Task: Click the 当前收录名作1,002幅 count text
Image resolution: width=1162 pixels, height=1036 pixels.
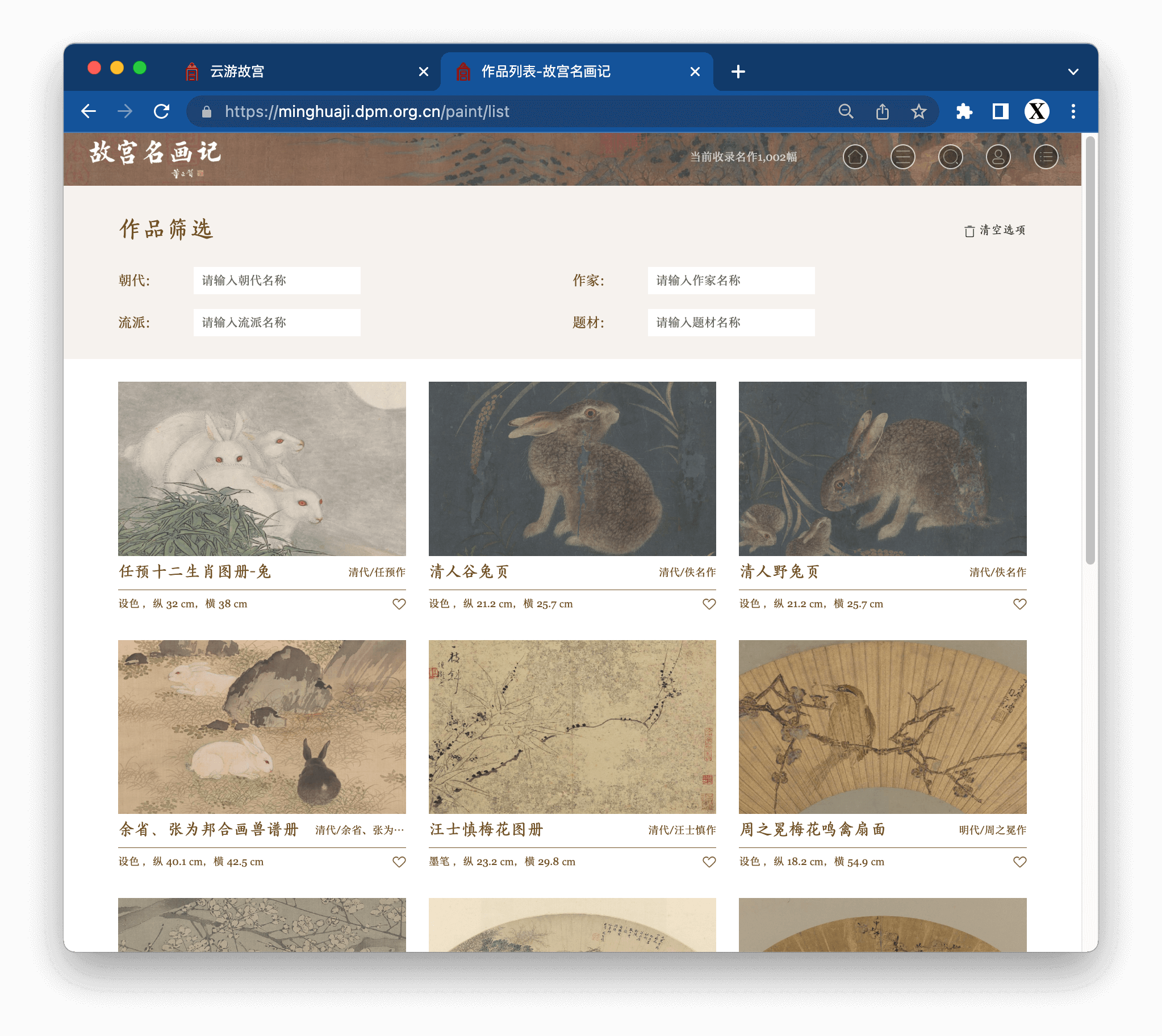Action: pyautogui.click(x=743, y=157)
